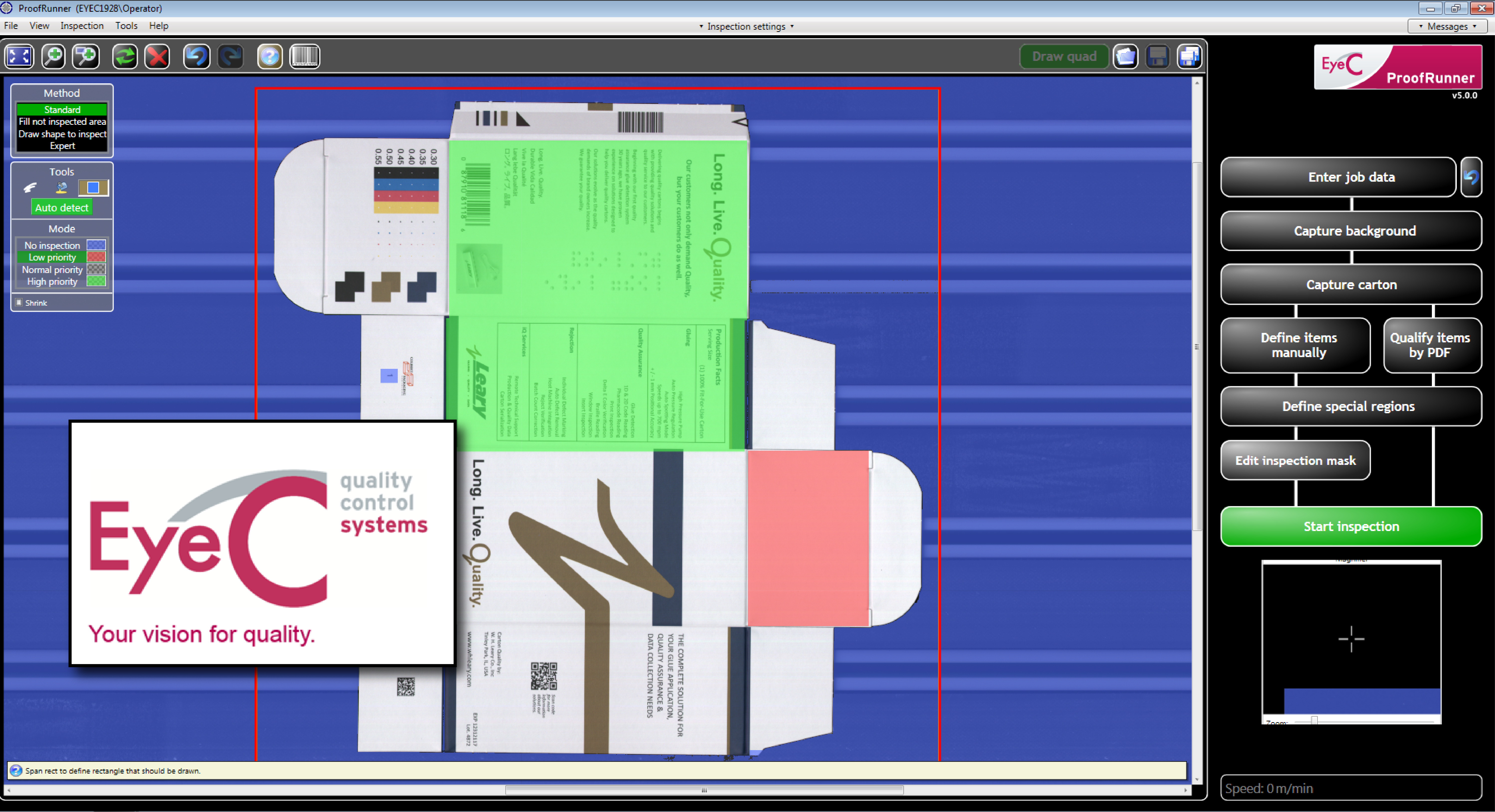Expand the Inspection settings dropdown
The height and width of the screenshot is (812, 1495).
[x=746, y=26]
